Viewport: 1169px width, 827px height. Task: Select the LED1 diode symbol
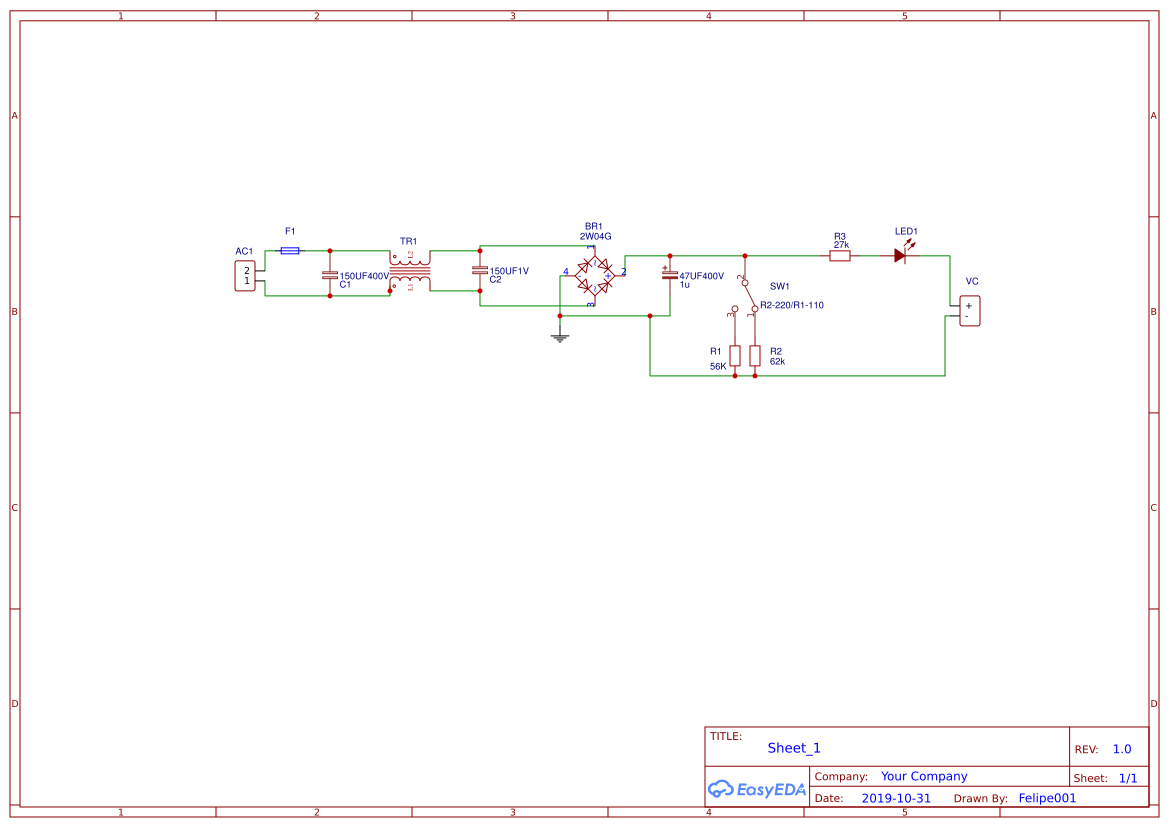[901, 254]
